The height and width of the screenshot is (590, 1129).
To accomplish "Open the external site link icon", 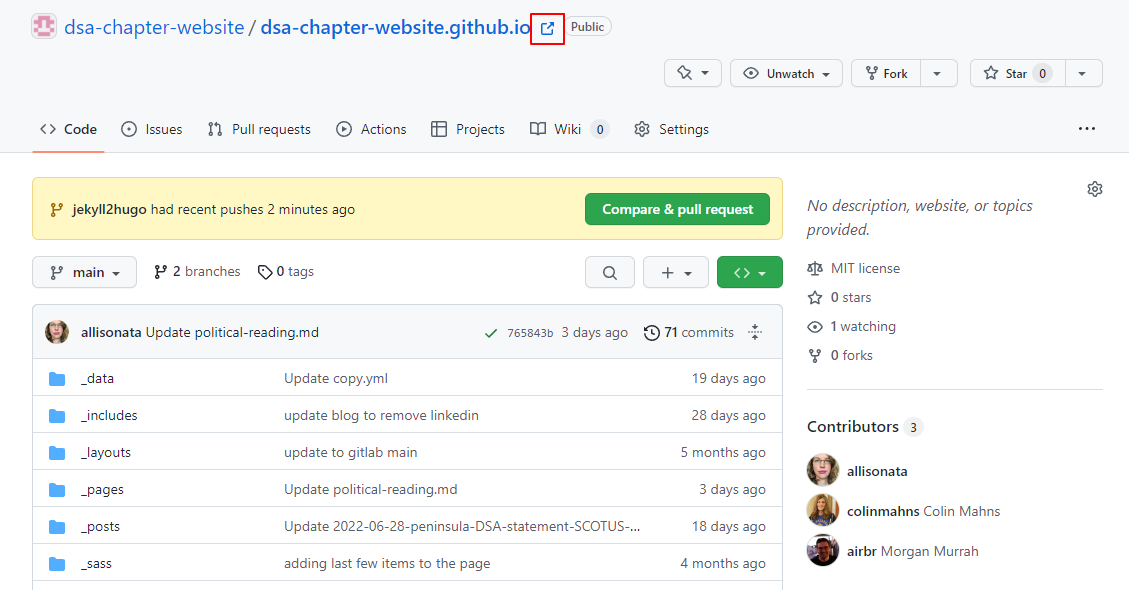I will [547, 28].
